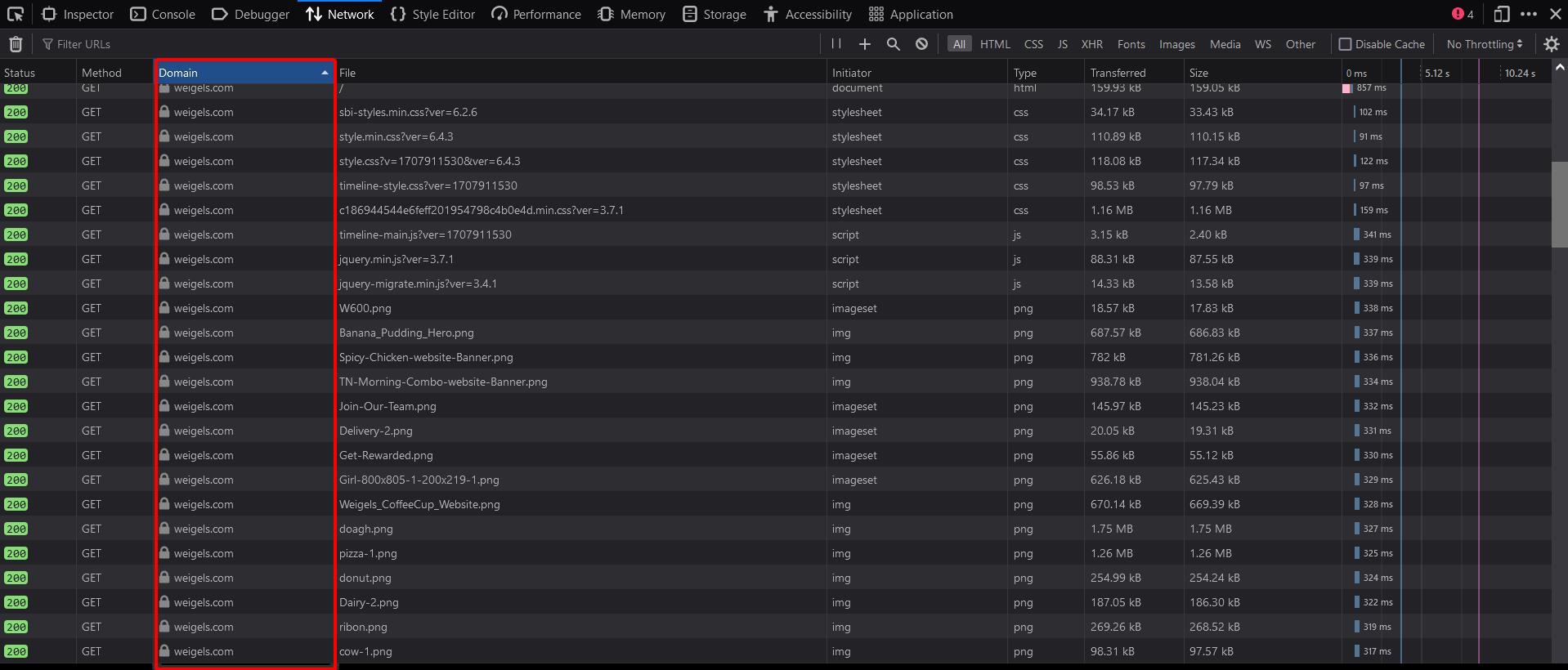Switch to the Console tab
This screenshot has height=670, width=1568.
tap(163, 14)
